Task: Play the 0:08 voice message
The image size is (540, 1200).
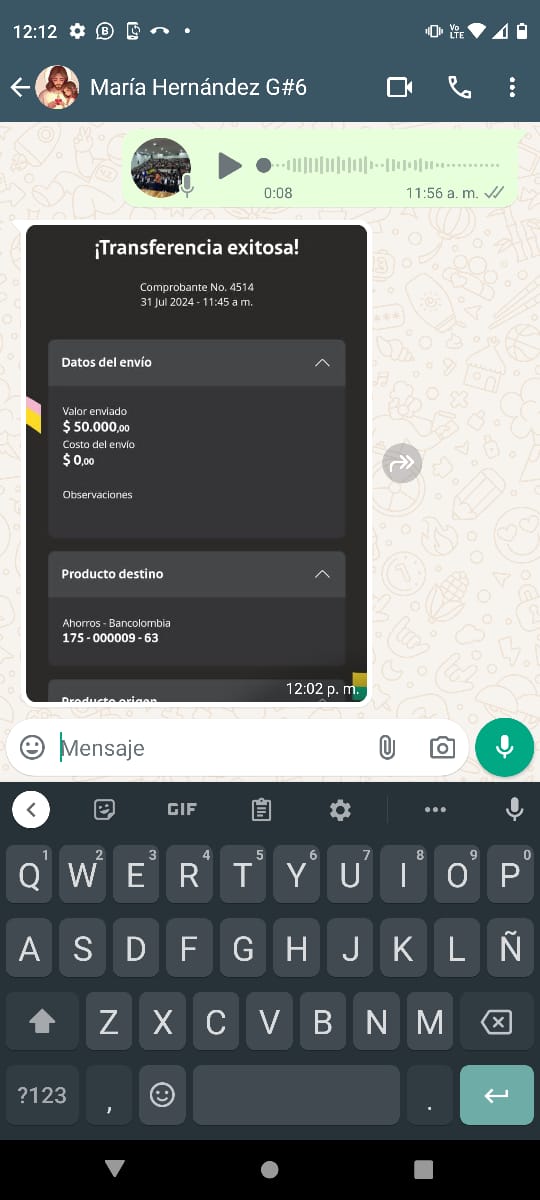Action: coord(230,165)
